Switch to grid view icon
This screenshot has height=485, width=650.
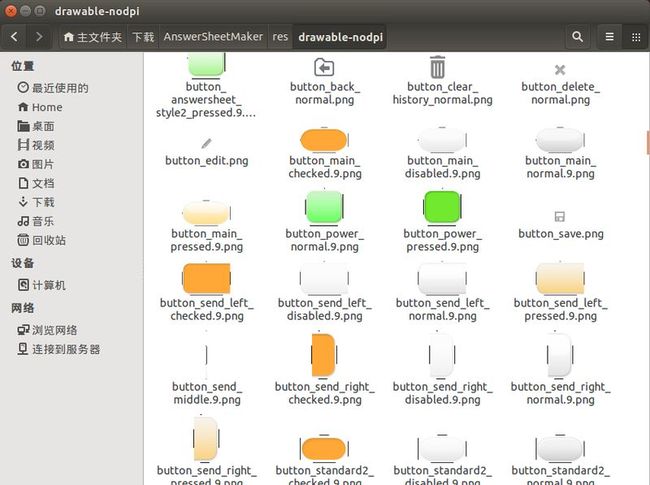point(636,37)
